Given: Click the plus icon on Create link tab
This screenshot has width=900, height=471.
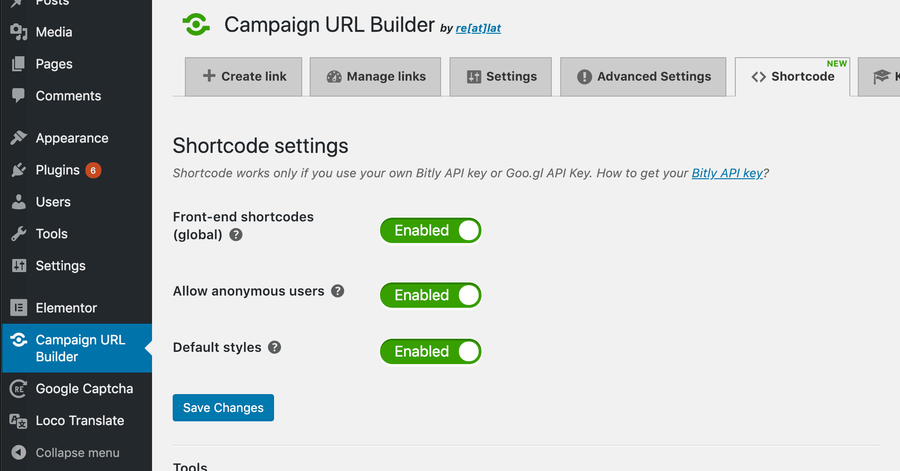Looking at the screenshot, I should (209, 76).
